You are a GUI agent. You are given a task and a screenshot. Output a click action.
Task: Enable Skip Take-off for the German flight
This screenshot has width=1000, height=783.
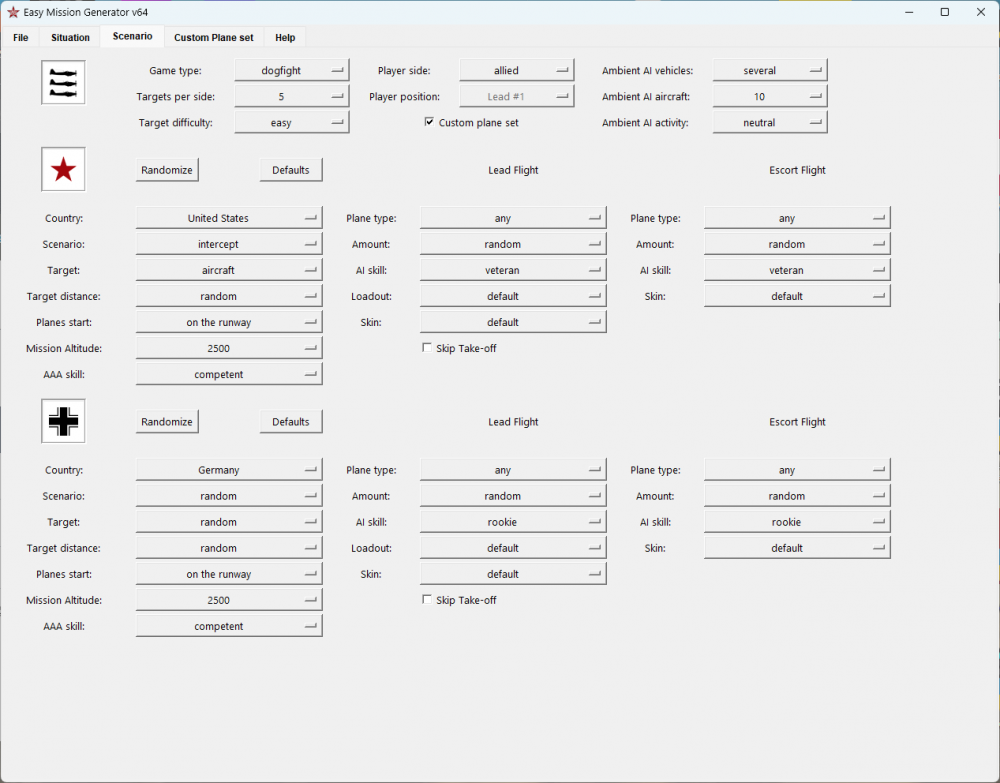pos(427,601)
